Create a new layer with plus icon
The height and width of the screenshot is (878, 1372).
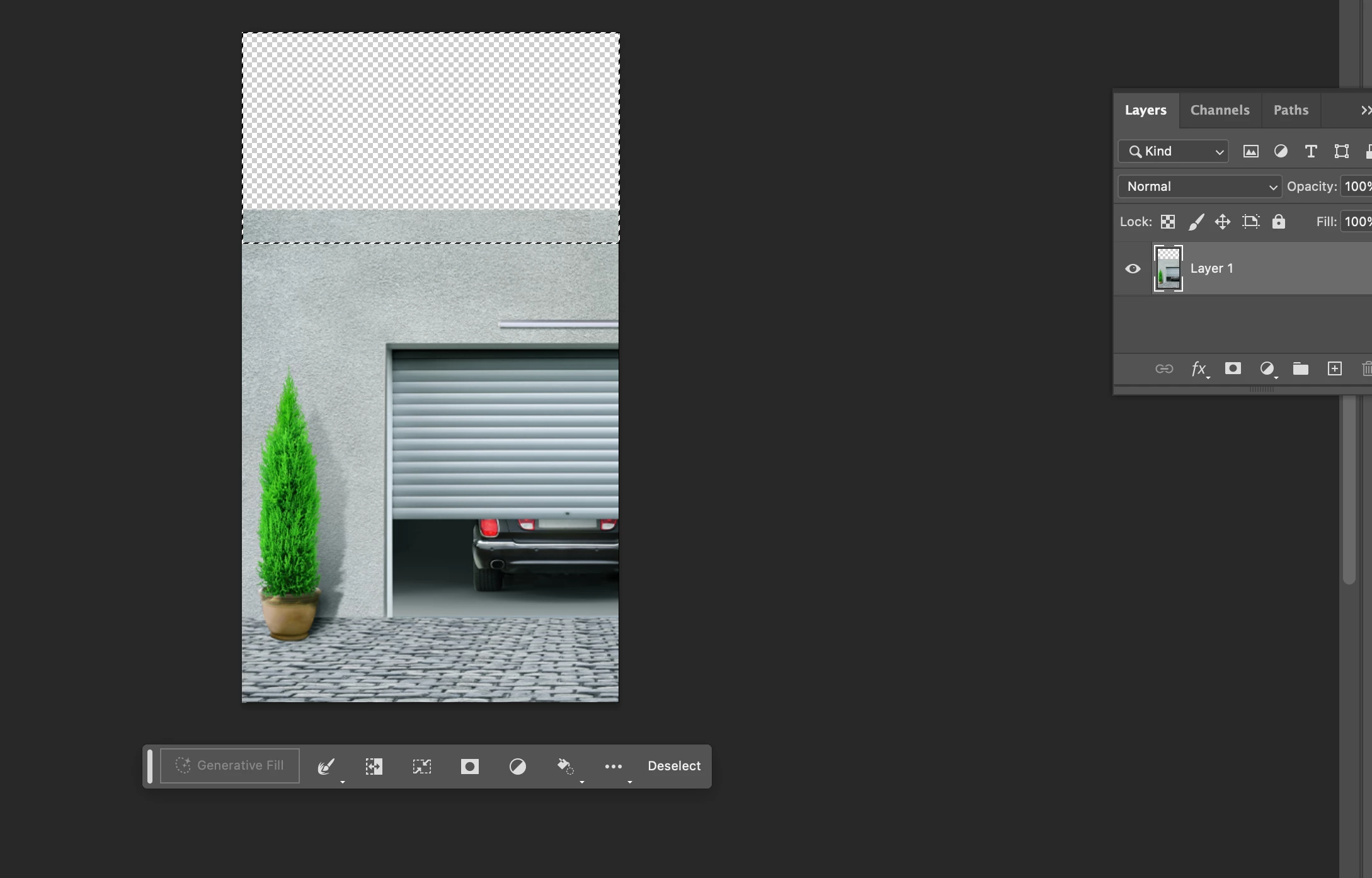[1334, 368]
